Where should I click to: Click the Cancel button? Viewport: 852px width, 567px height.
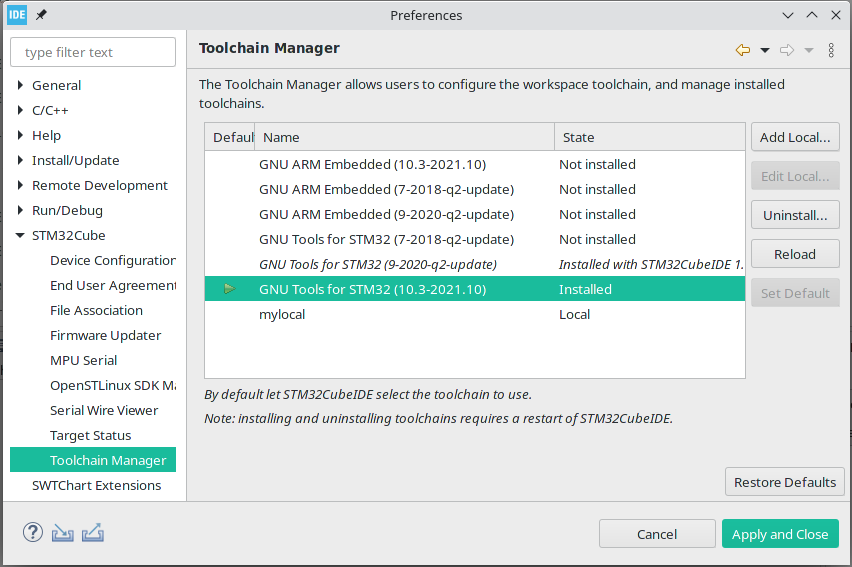click(657, 534)
